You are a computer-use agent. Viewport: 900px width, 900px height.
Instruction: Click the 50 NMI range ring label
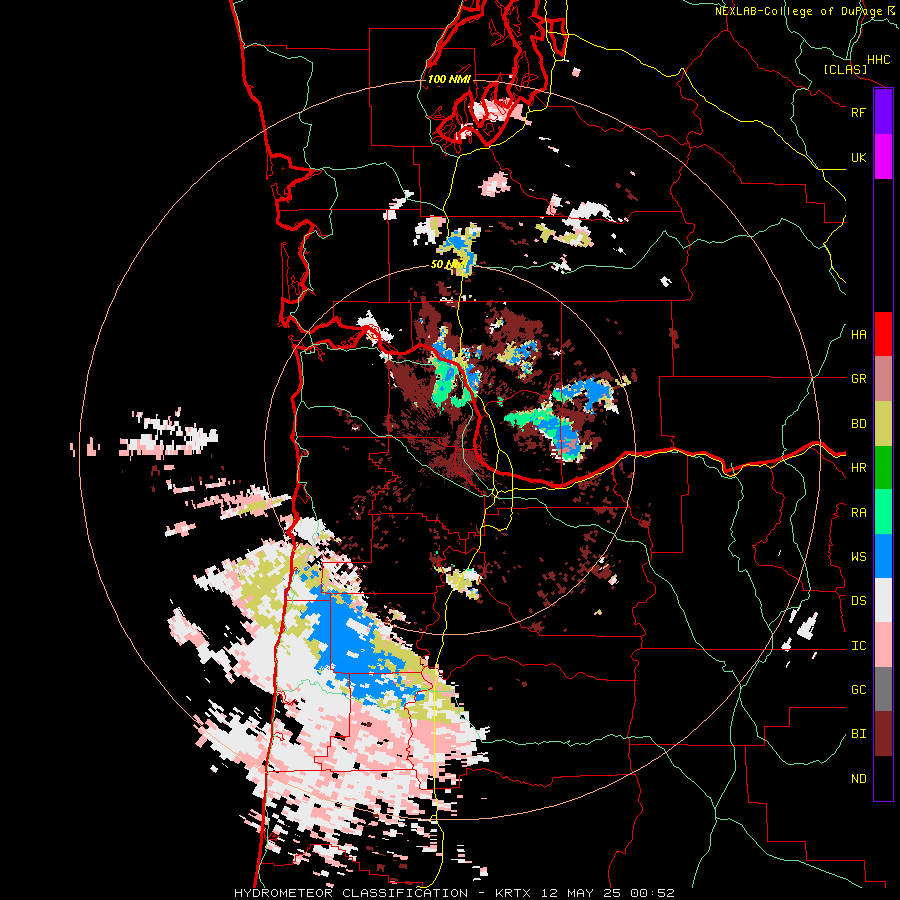[x=448, y=265]
